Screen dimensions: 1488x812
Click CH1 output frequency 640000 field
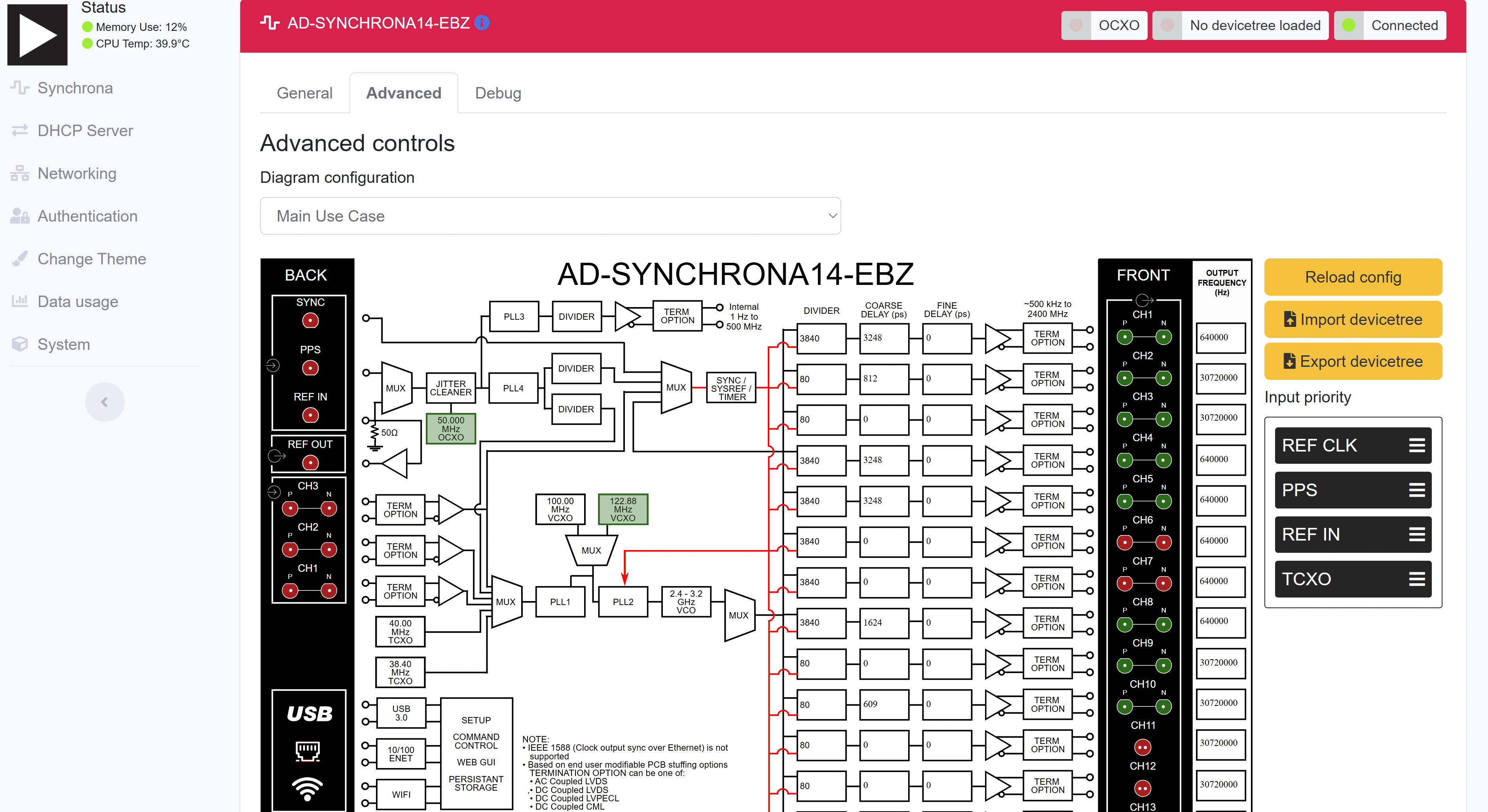pos(1220,338)
